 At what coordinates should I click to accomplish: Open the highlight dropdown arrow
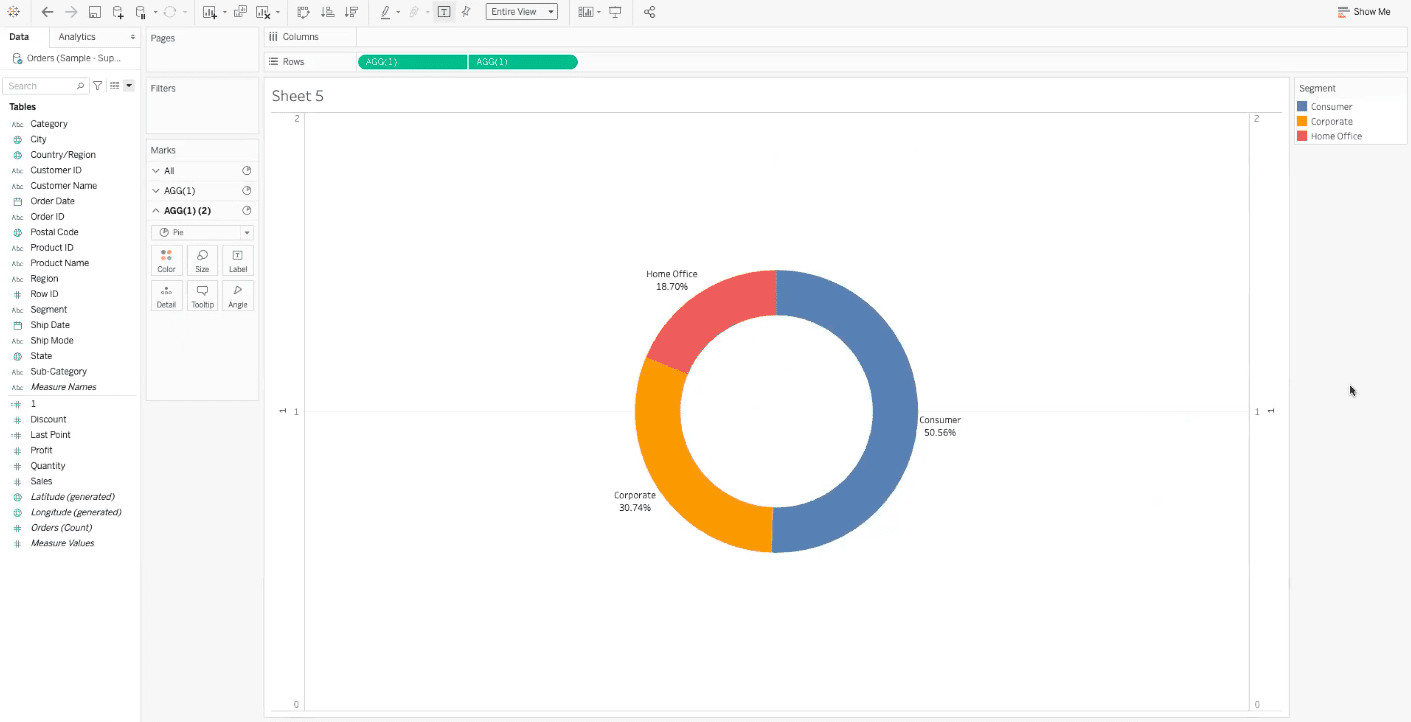coord(398,12)
